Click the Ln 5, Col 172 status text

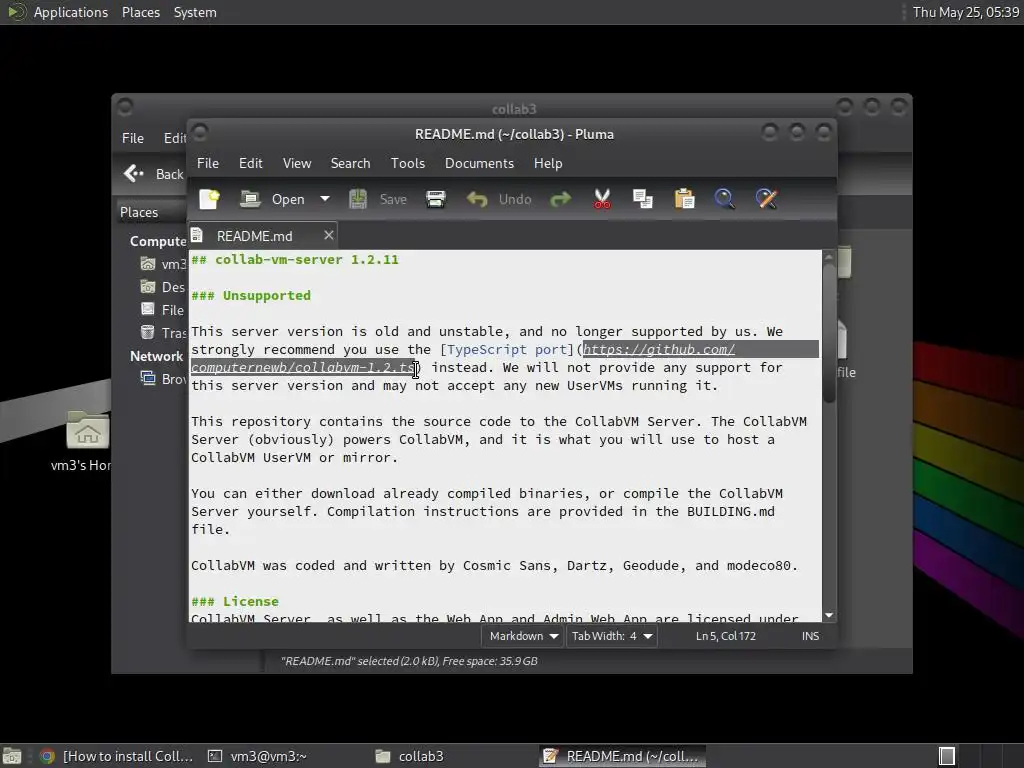[726, 636]
